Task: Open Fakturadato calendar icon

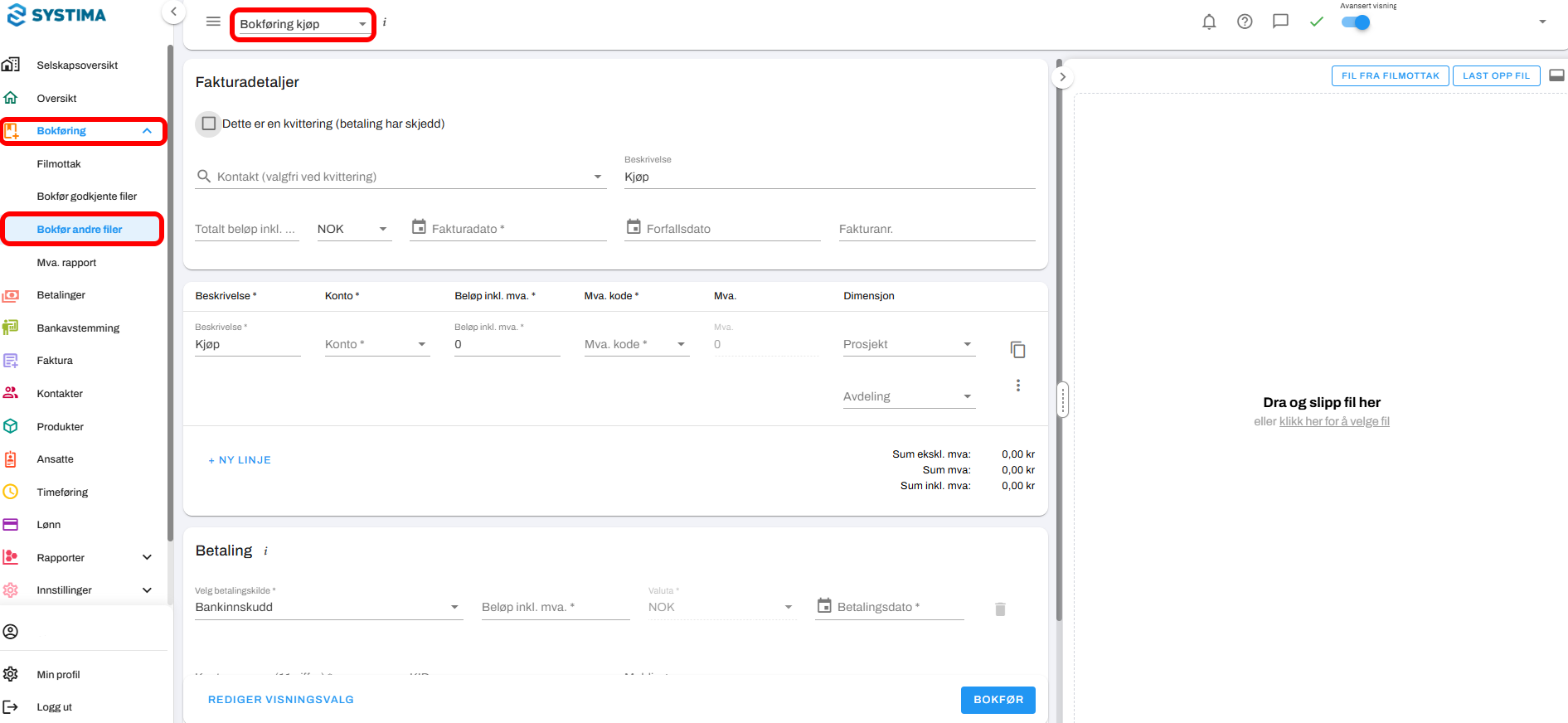Action: click(419, 227)
